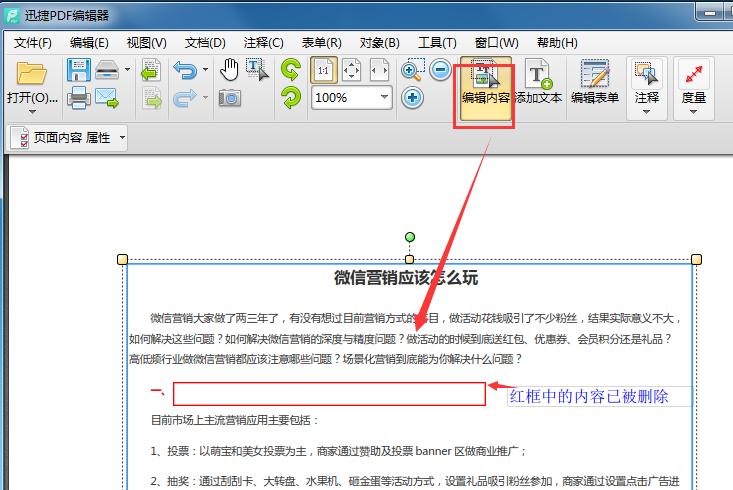Image resolution: width=733 pixels, height=490 pixels.
Task: Expand the Open (打开) dropdown arrow
Action: tap(32, 112)
